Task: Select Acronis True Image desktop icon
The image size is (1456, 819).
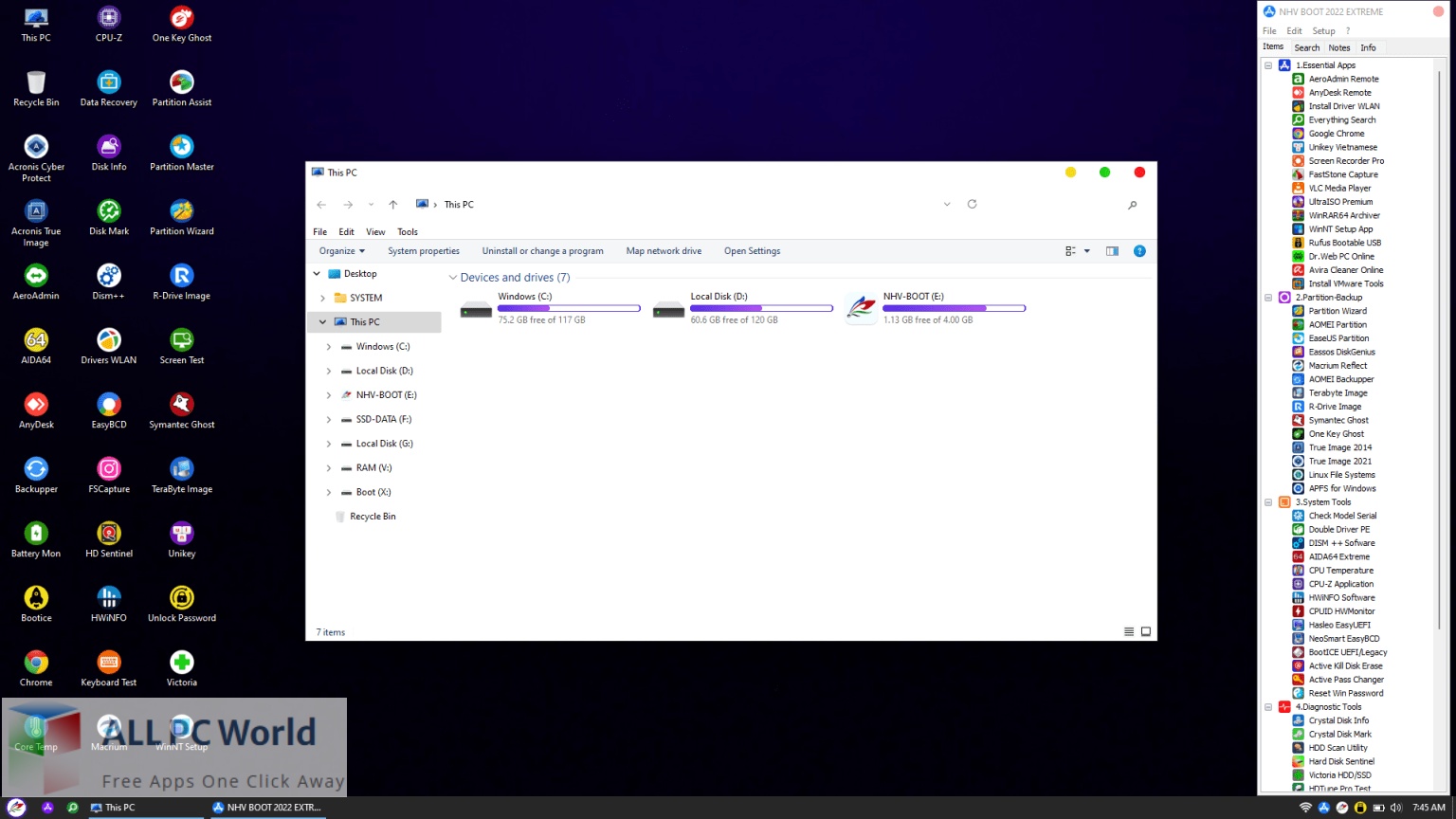Action: tap(36, 223)
